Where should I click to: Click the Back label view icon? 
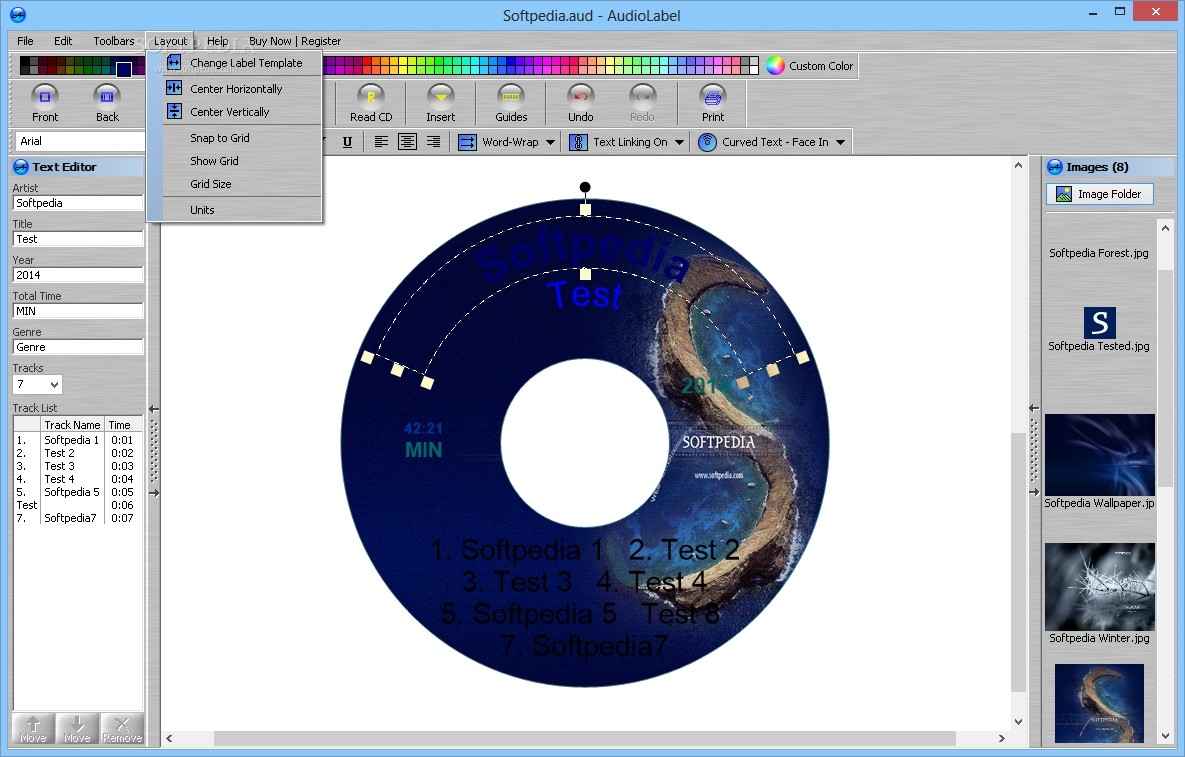click(x=107, y=96)
